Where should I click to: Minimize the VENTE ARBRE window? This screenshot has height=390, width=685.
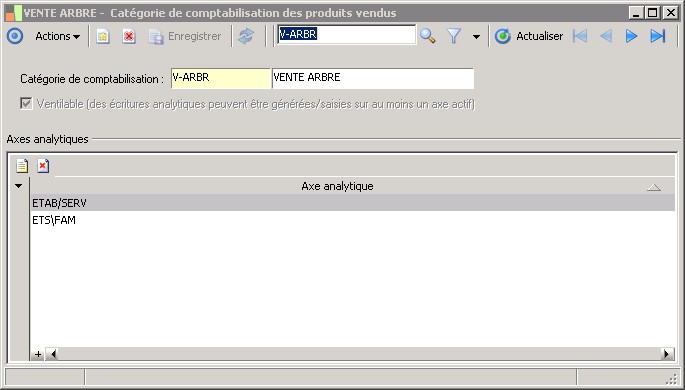636,13
